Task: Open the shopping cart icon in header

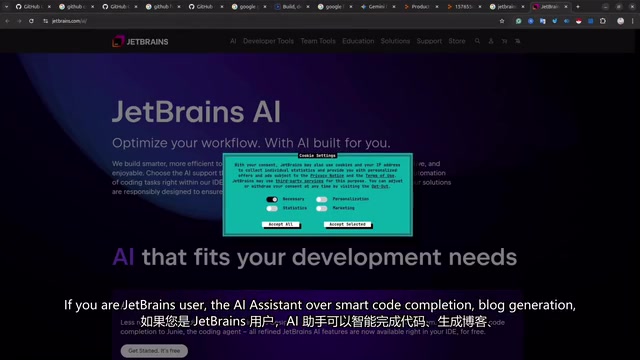Action: (x=504, y=41)
